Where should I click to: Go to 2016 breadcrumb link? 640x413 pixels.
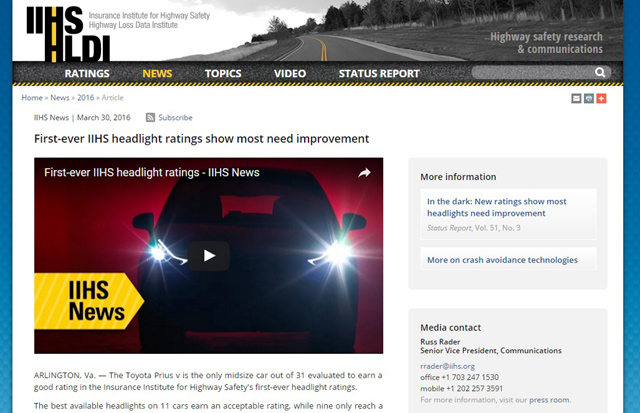[86, 98]
